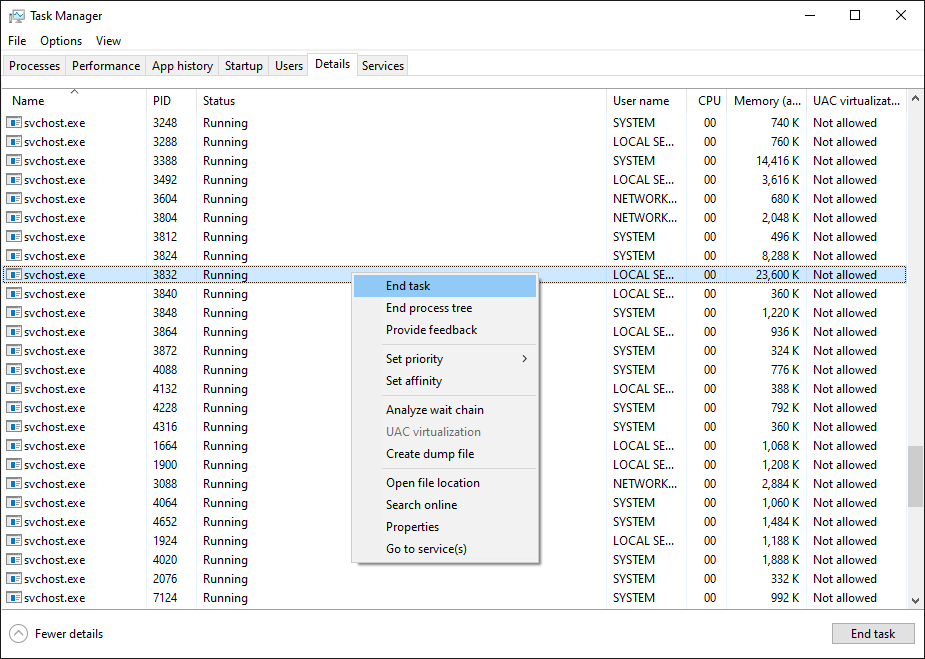Click the process icon of svchost.exe PID 3804
Viewport: 925px width, 659px height.
tap(14, 218)
